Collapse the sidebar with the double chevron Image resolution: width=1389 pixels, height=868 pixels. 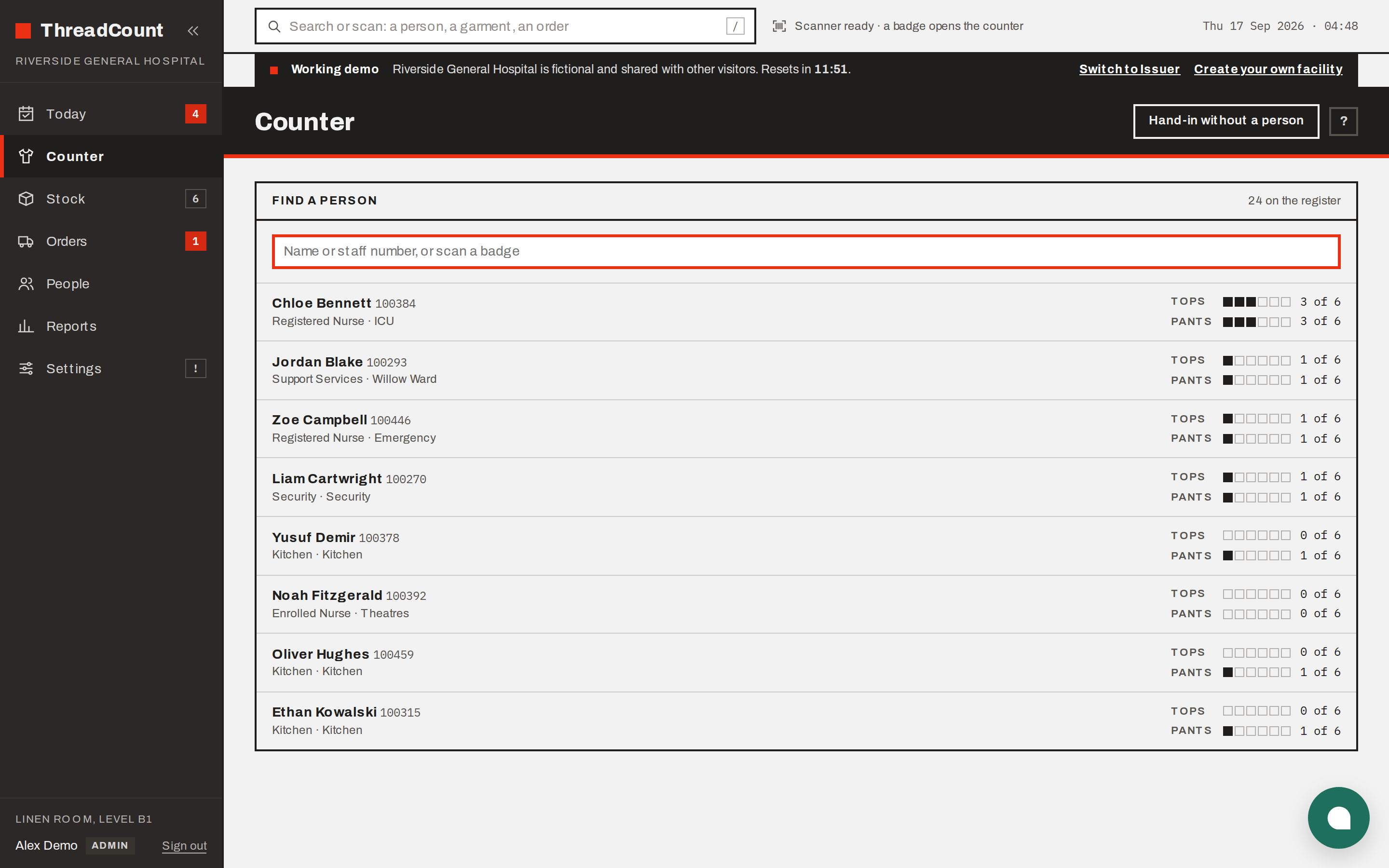(x=193, y=30)
